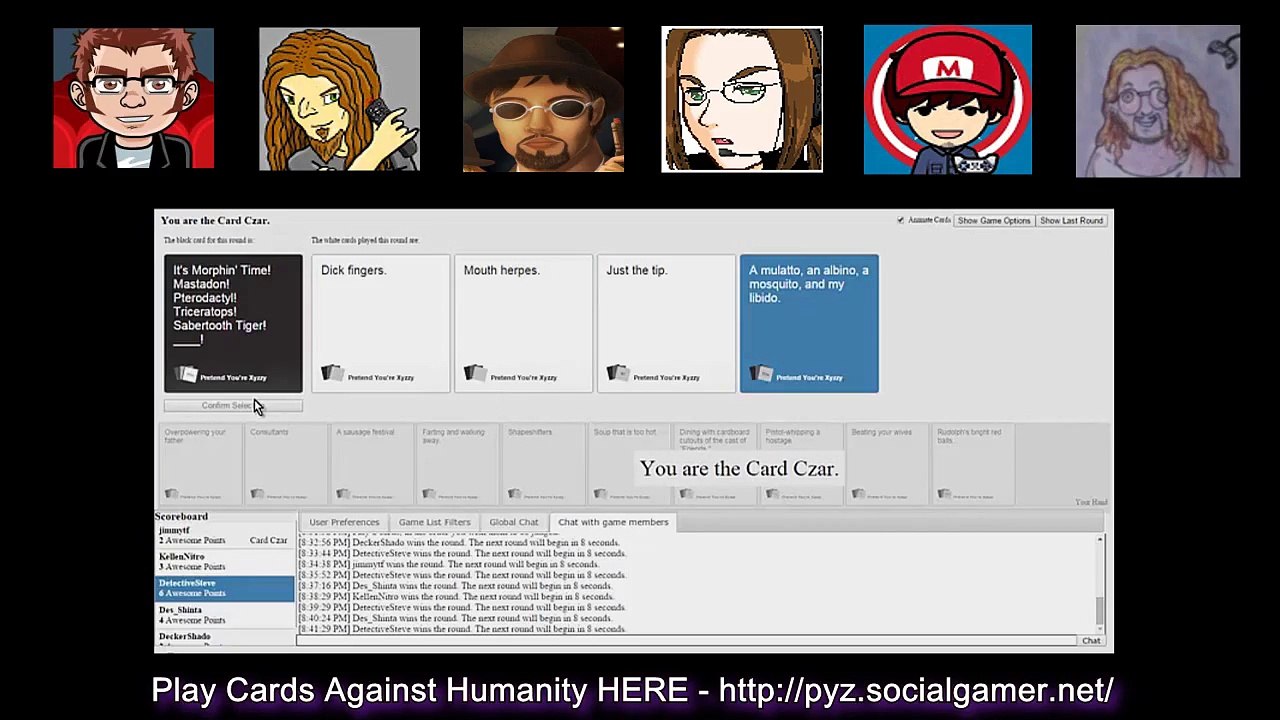Click the Show Last Round button
The image size is (1280, 720).
pyautogui.click(x=1071, y=220)
